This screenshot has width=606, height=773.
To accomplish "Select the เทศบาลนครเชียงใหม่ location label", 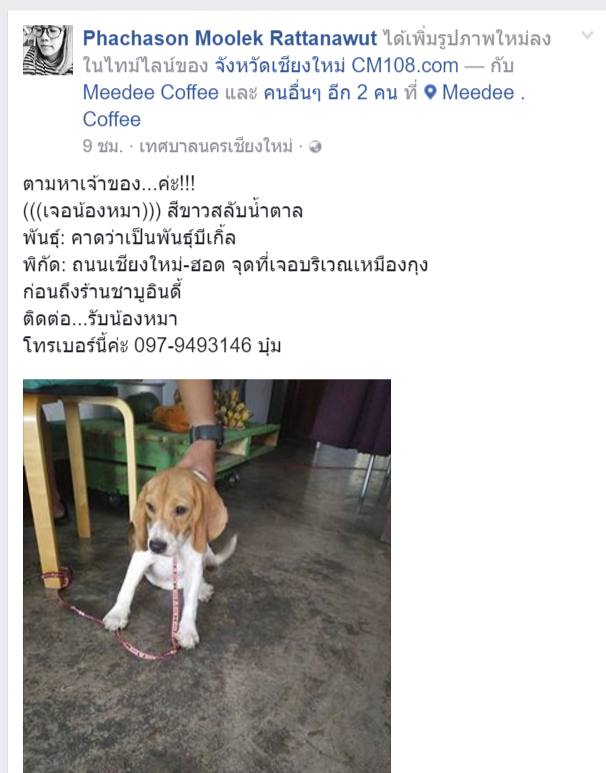I will point(216,146).
